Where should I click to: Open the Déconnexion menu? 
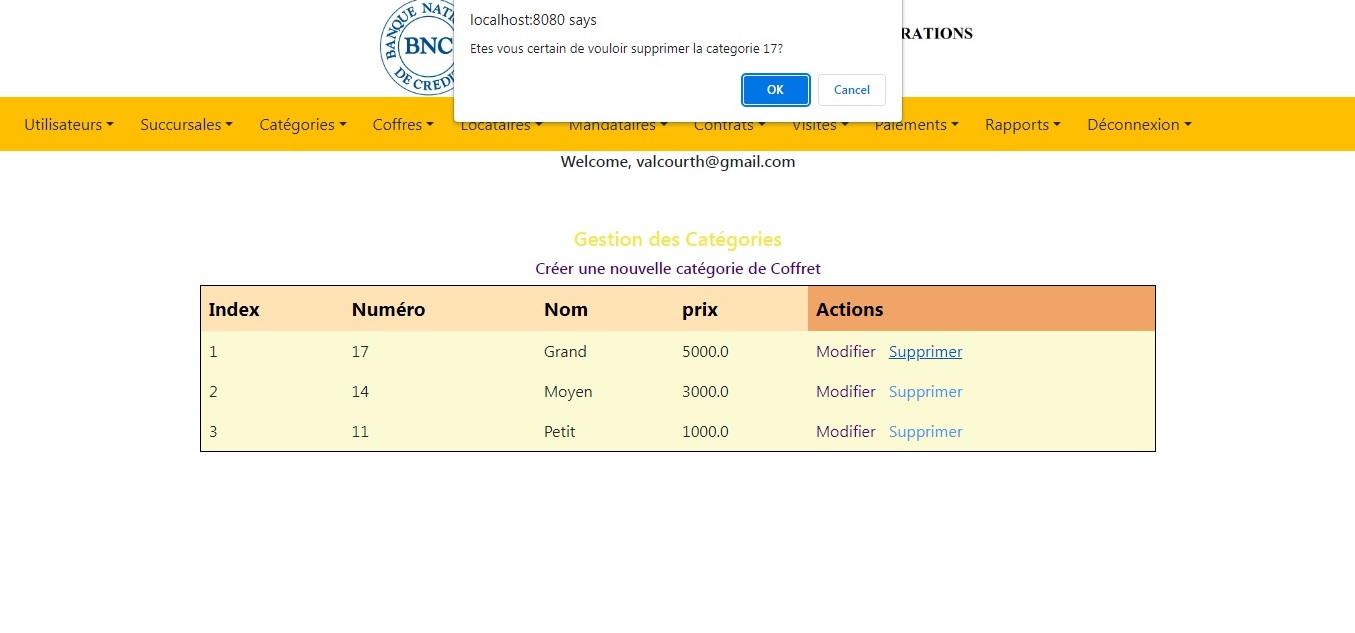point(1139,125)
